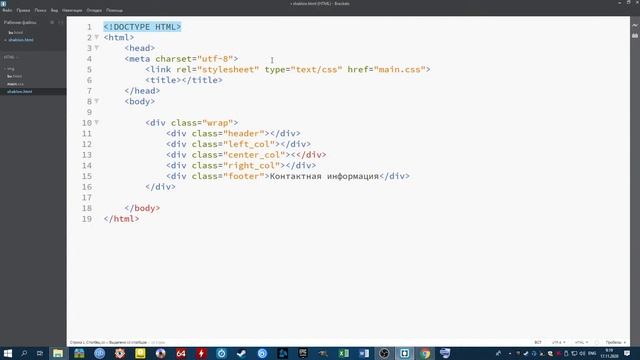Open Word from the taskbar
Screen dimensions: 640x360
[364, 353]
